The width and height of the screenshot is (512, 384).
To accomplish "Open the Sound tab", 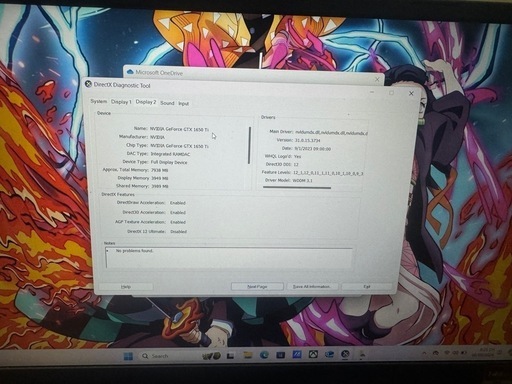I will [x=167, y=103].
